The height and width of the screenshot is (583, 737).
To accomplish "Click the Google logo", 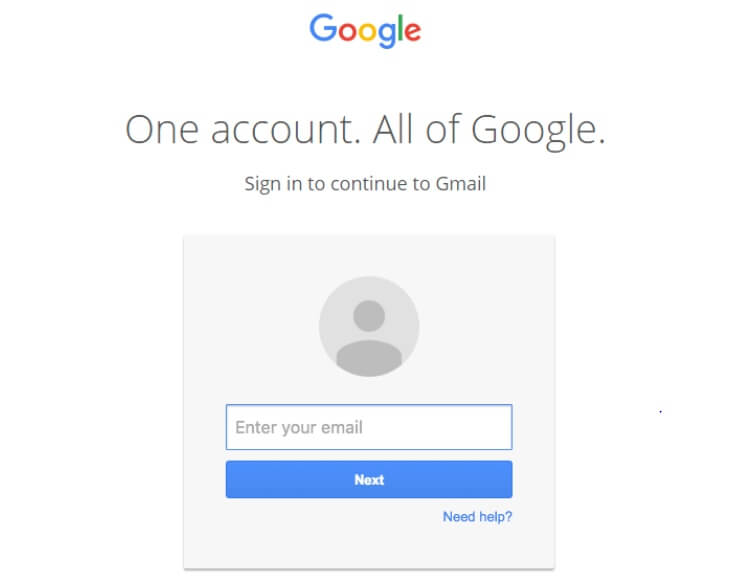I will 365,30.
